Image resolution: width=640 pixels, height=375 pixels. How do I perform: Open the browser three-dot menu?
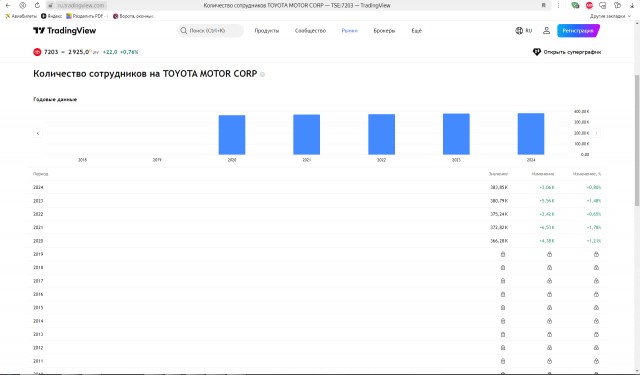(x=558, y=5)
